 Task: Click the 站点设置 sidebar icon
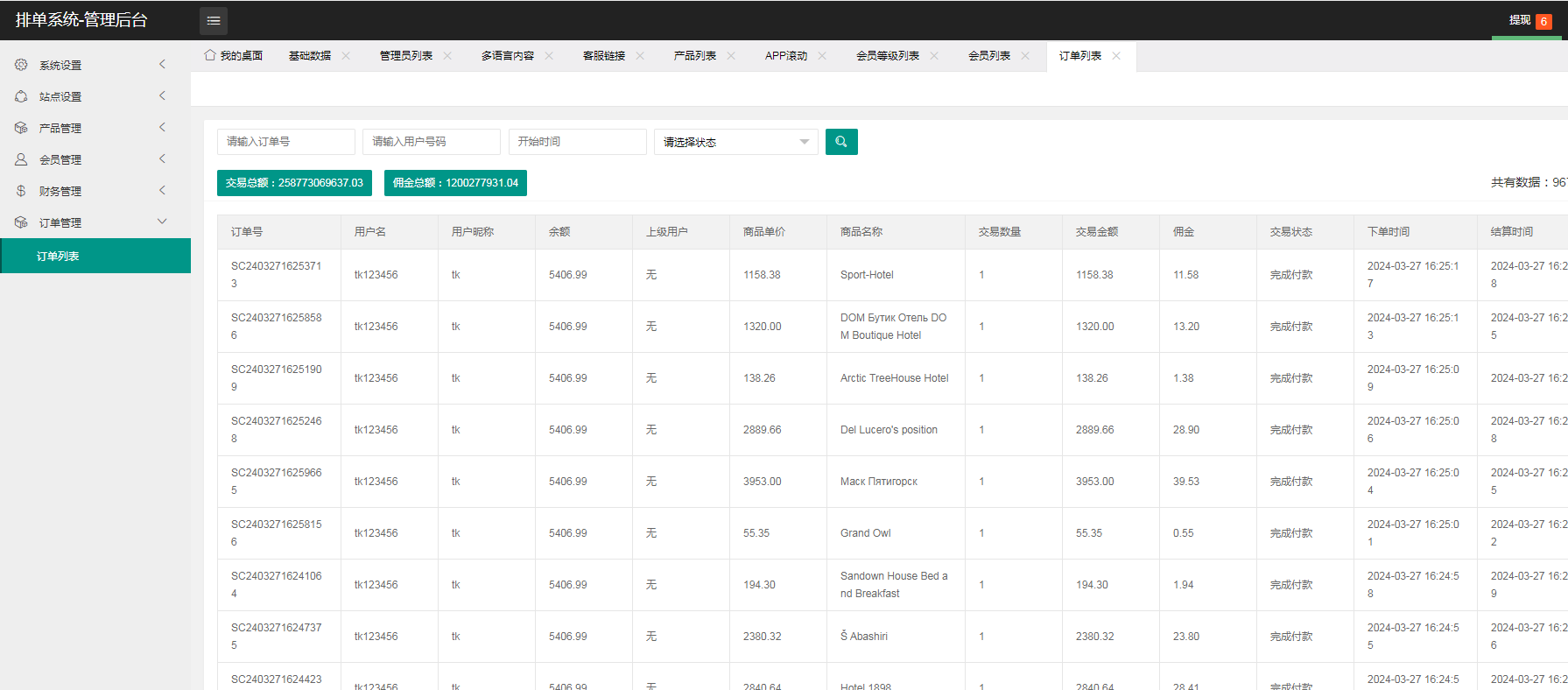point(21,96)
